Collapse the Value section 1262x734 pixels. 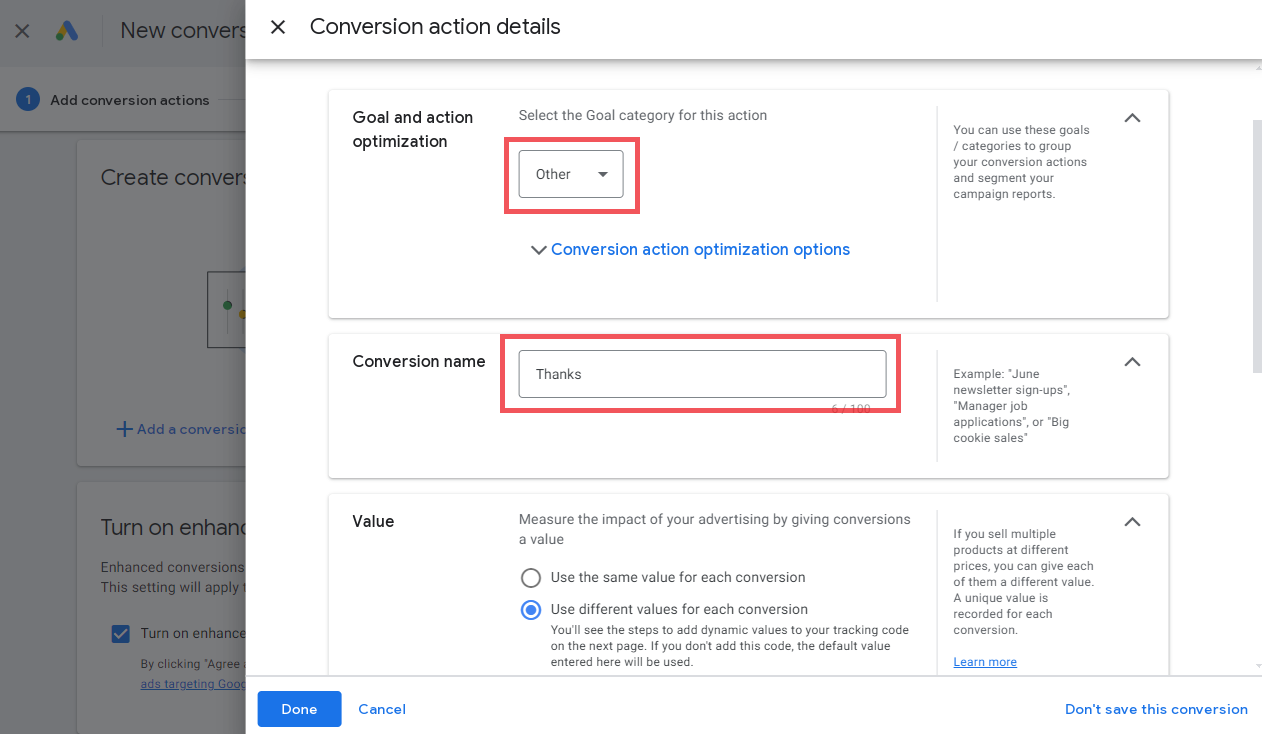tap(1132, 522)
